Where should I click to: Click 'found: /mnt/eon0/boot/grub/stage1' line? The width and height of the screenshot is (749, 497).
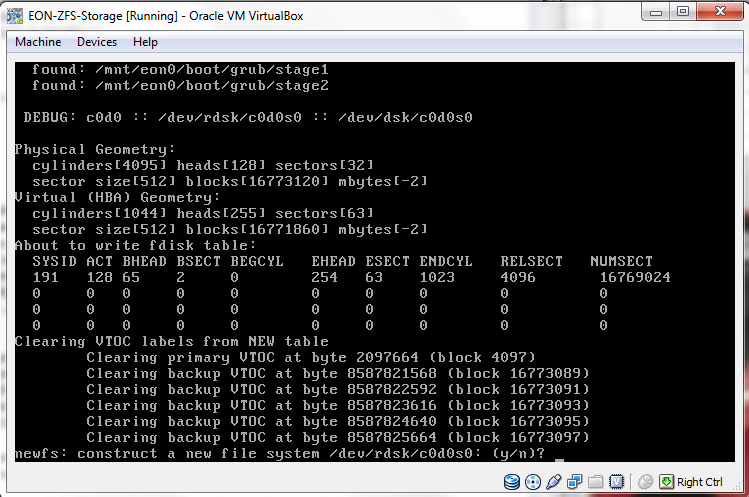pyautogui.click(x=181, y=69)
